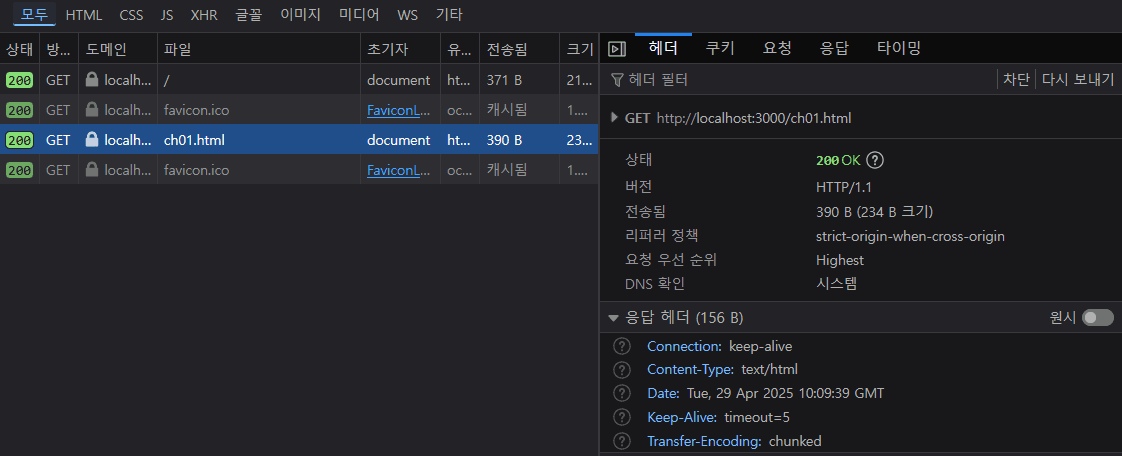The height and width of the screenshot is (456, 1122).
Task: Click help icon next to Date header
Action: [622, 393]
